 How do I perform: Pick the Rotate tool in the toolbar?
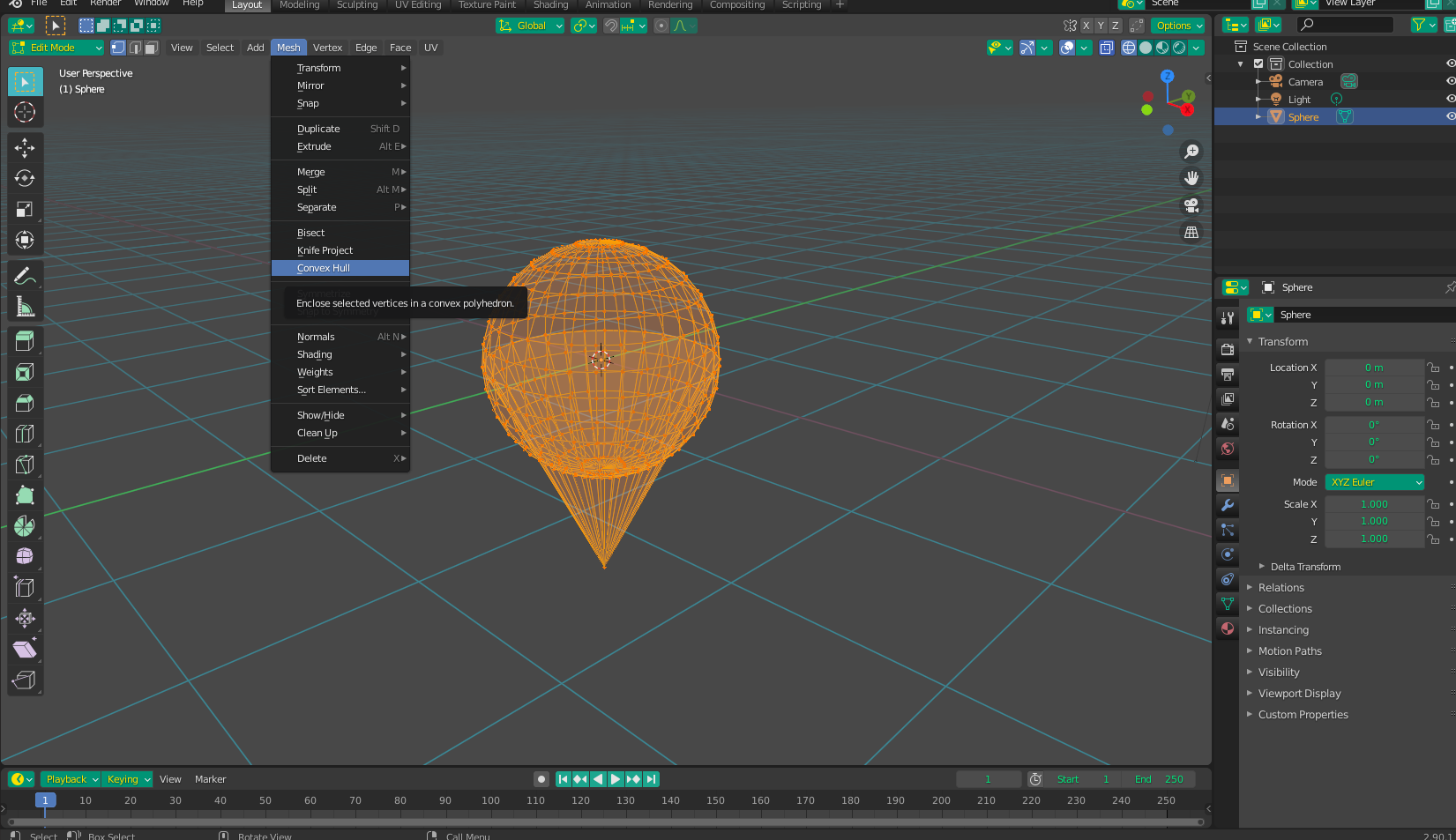pos(25,178)
